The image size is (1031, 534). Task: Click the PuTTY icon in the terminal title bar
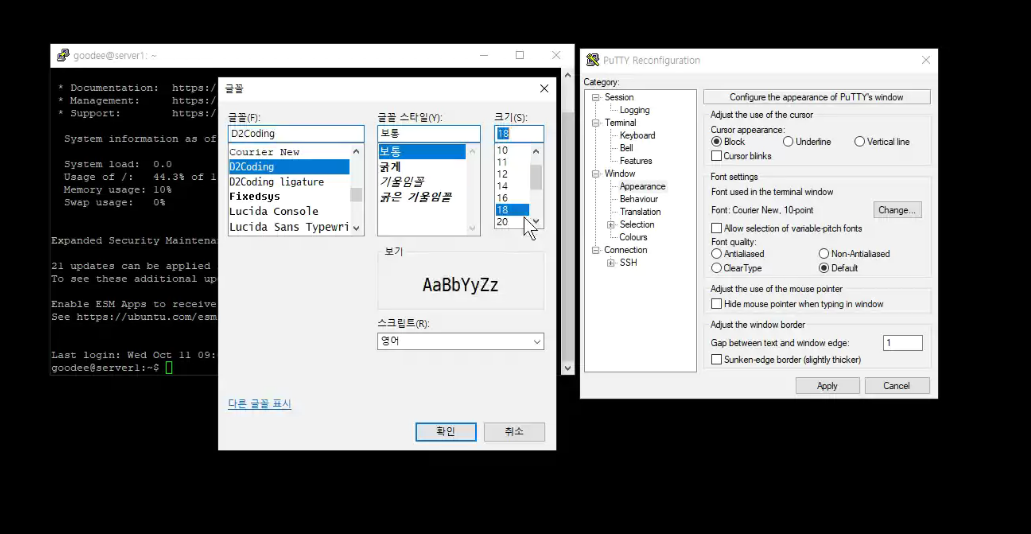coord(62,55)
